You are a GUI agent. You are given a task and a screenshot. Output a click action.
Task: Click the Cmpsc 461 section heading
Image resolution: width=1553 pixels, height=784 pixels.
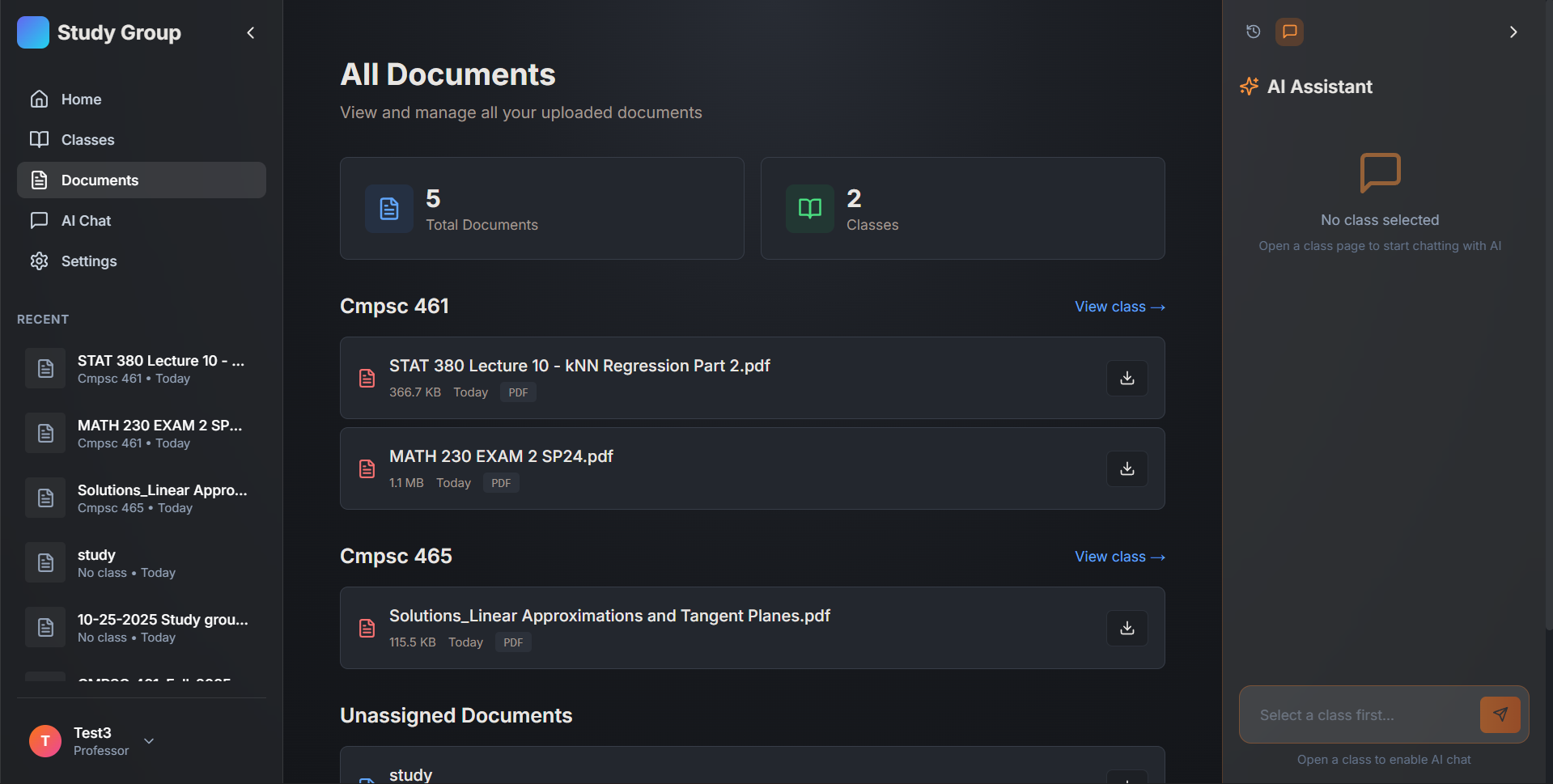pos(394,306)
